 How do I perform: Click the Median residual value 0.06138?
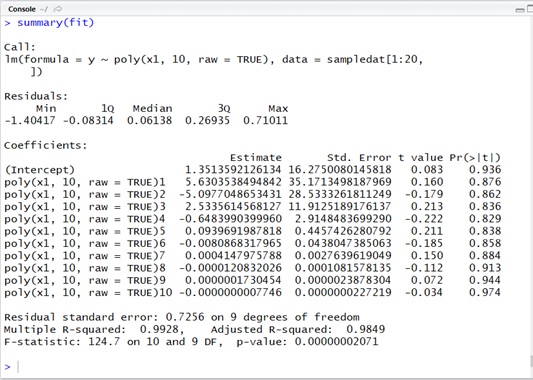[150, 121]
